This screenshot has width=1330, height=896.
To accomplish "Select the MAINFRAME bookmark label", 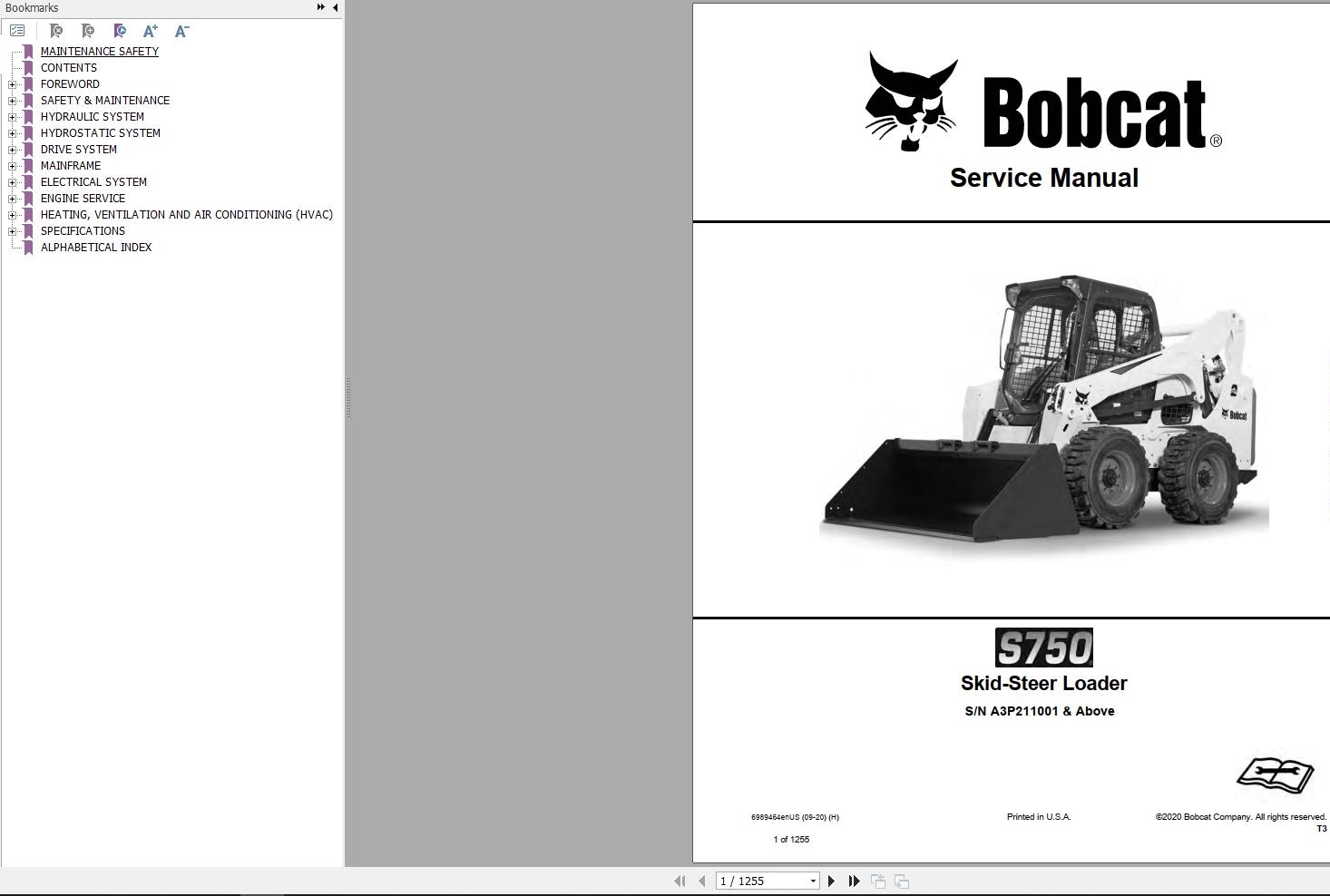I will tap(71, 166).
